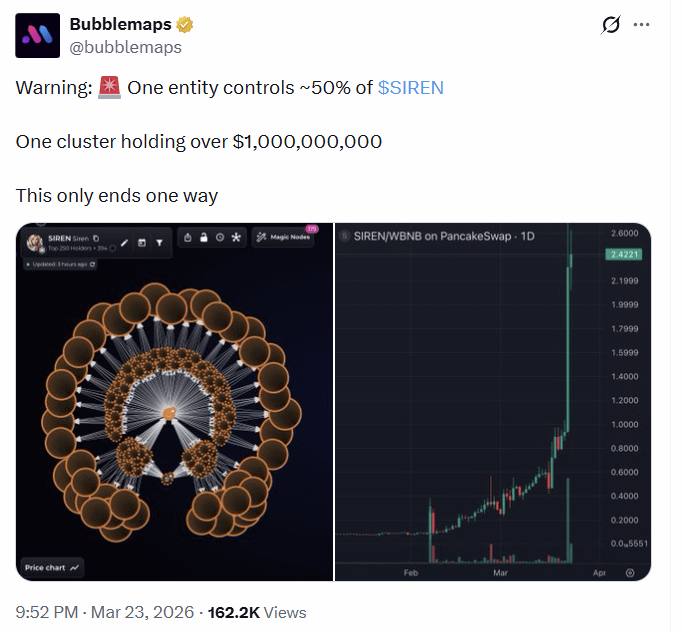683x632 pixels.
Task: Open the Price chart button
Action: [53, 567]
